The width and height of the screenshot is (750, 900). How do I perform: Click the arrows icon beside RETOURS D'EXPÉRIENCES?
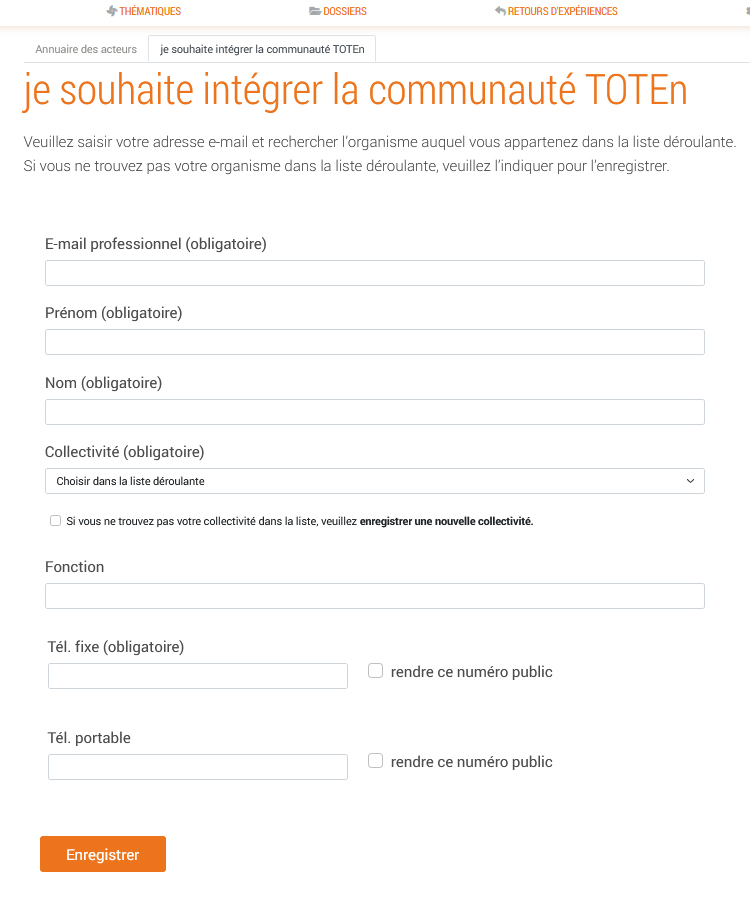point(498,12)
